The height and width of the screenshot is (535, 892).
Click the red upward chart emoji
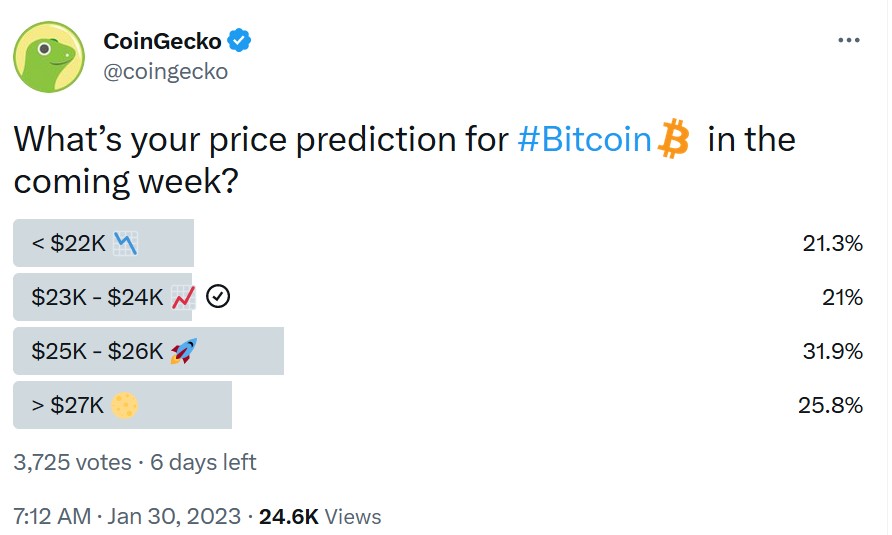(x=184, y=297)
